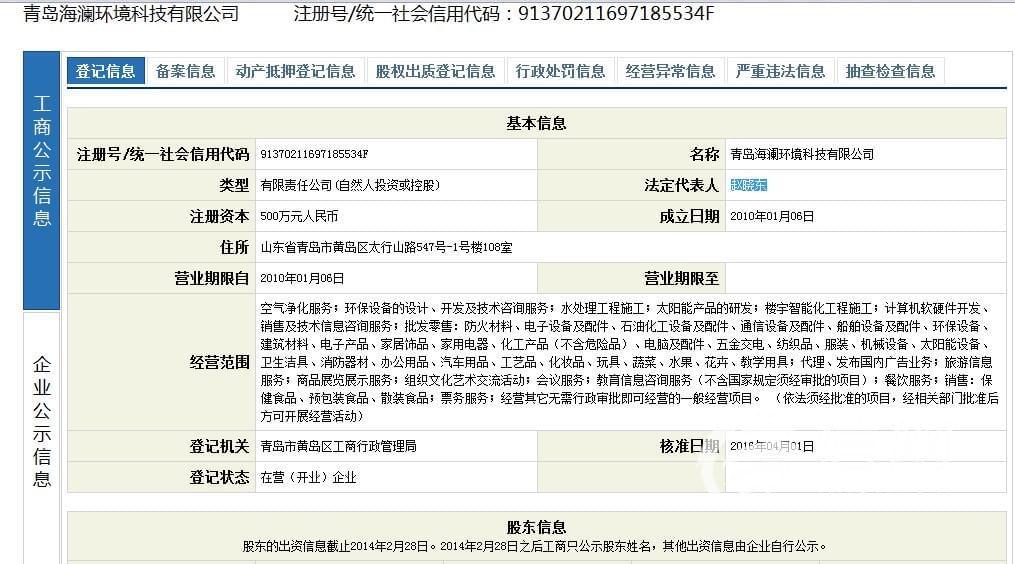This screenshot has height=564, width=1015.
Task: Open the 动产抵押登记信息 tab
Action: tap(296, 71)
